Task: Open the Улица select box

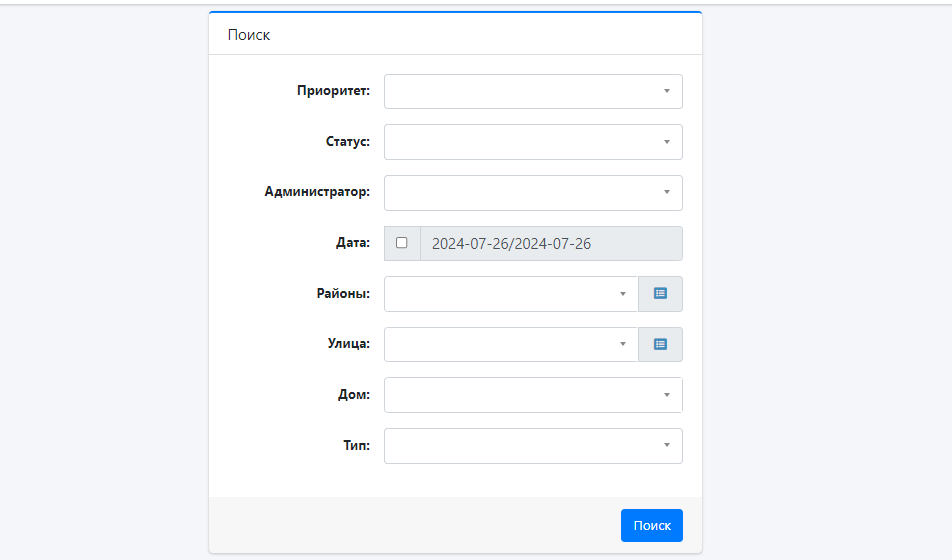Action: click(x=511, y=344)
